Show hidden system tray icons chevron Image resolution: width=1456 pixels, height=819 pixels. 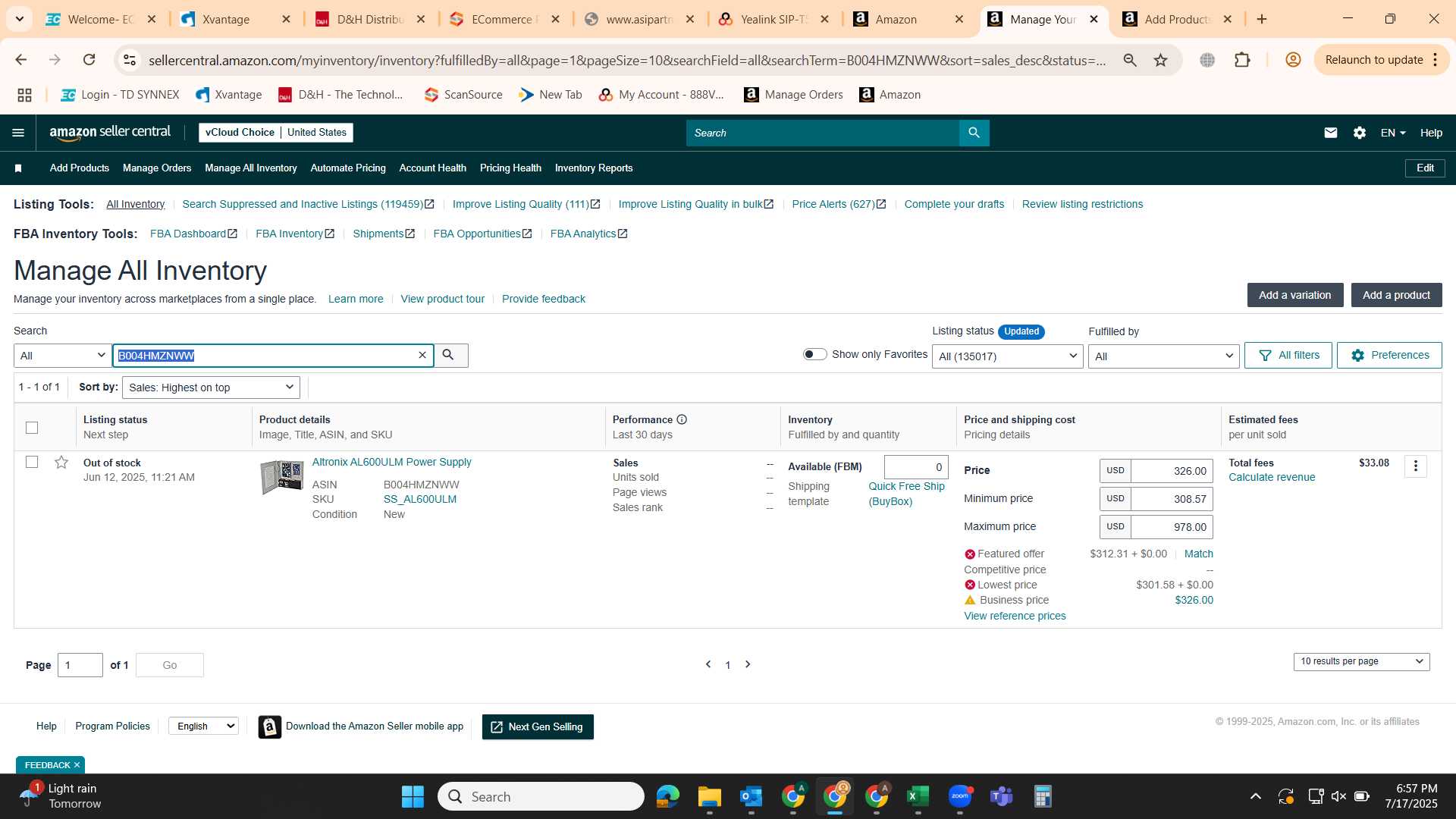[x=1256, y=796]
